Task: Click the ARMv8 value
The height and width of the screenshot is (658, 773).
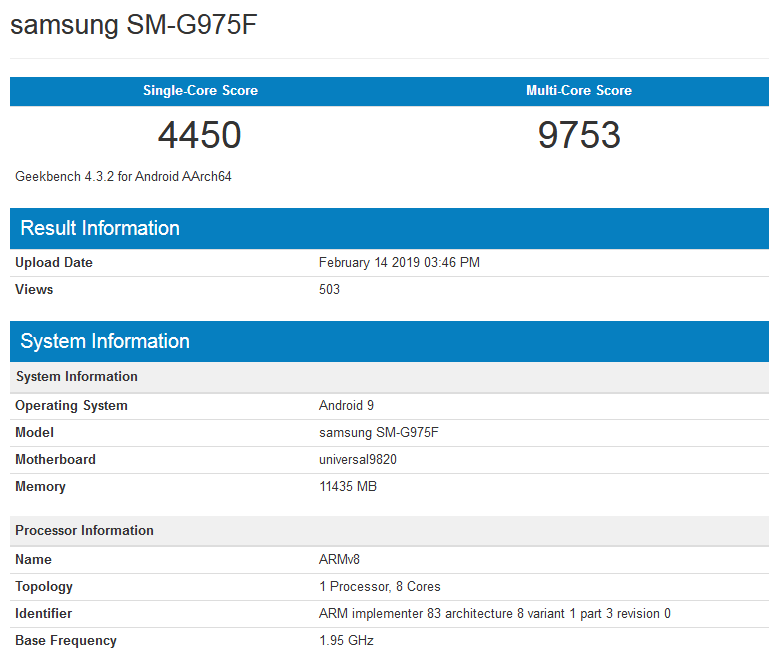Action: click(x=339, y=559)
